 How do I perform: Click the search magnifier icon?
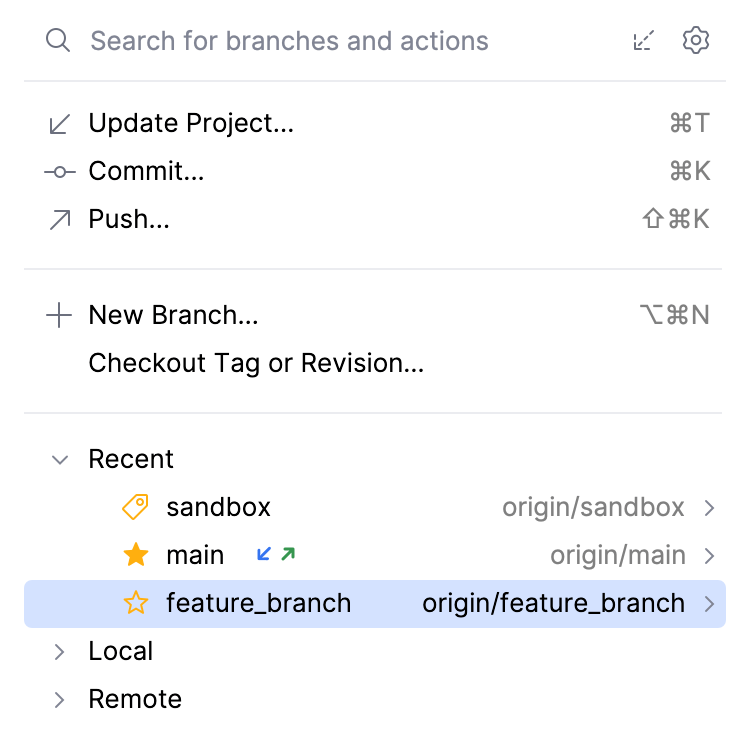58,41
